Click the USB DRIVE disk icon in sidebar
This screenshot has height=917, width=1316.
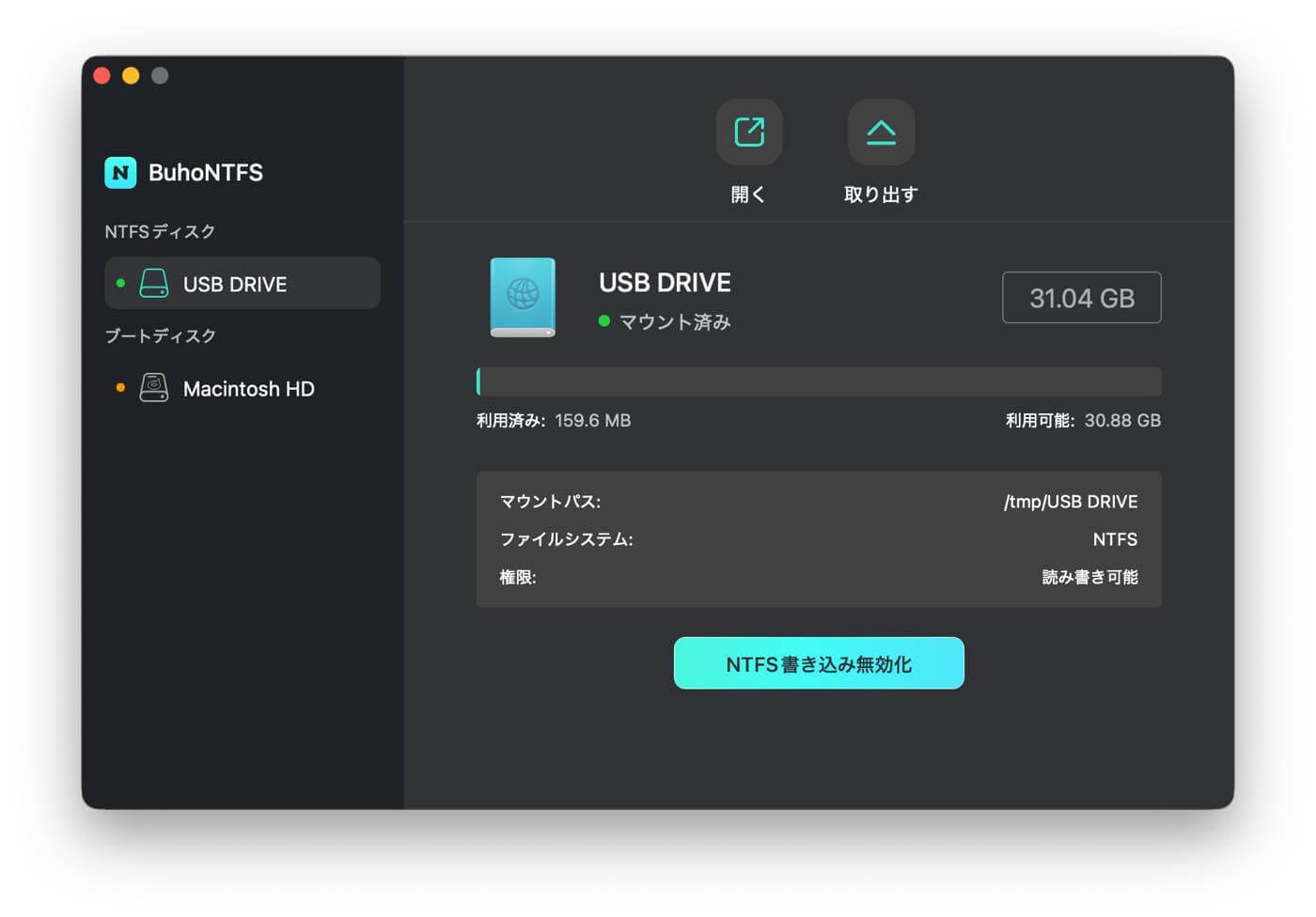click(153, 283)
